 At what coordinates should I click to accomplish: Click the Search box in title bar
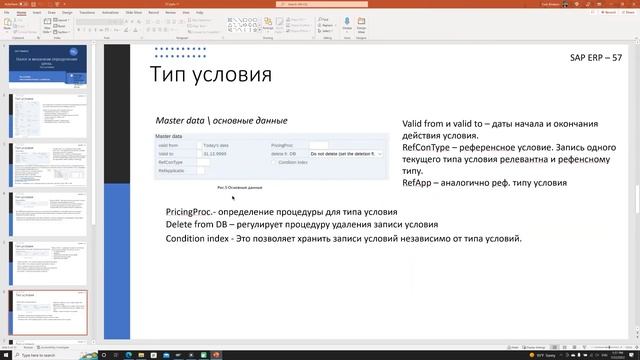[322, 4]
